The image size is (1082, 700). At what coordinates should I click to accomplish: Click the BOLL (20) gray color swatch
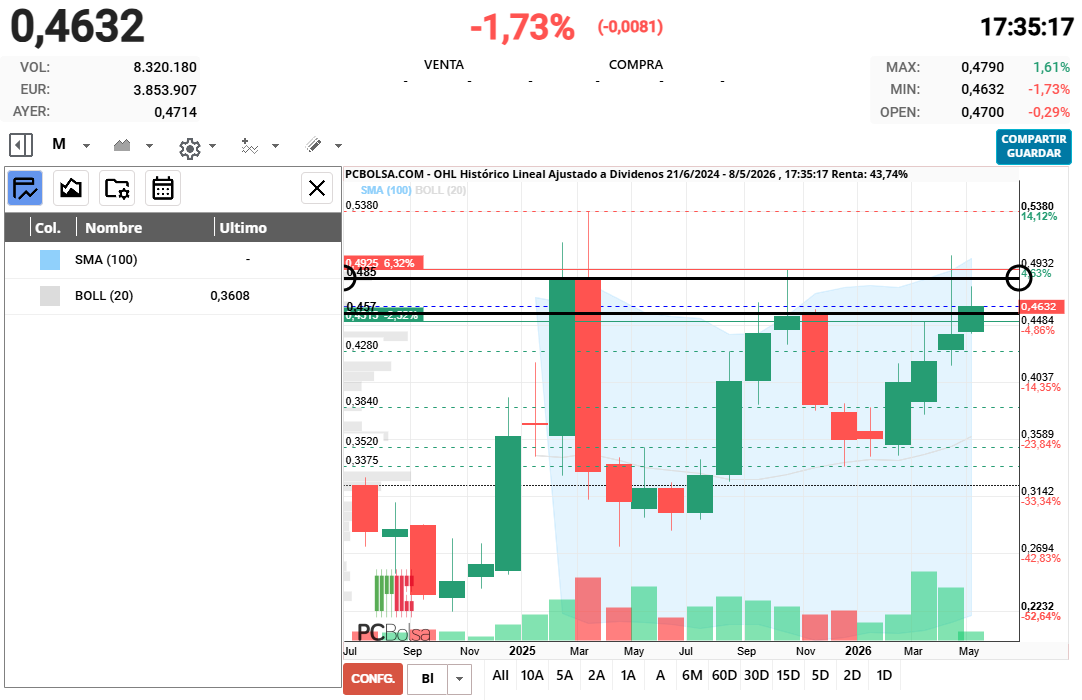50,295
